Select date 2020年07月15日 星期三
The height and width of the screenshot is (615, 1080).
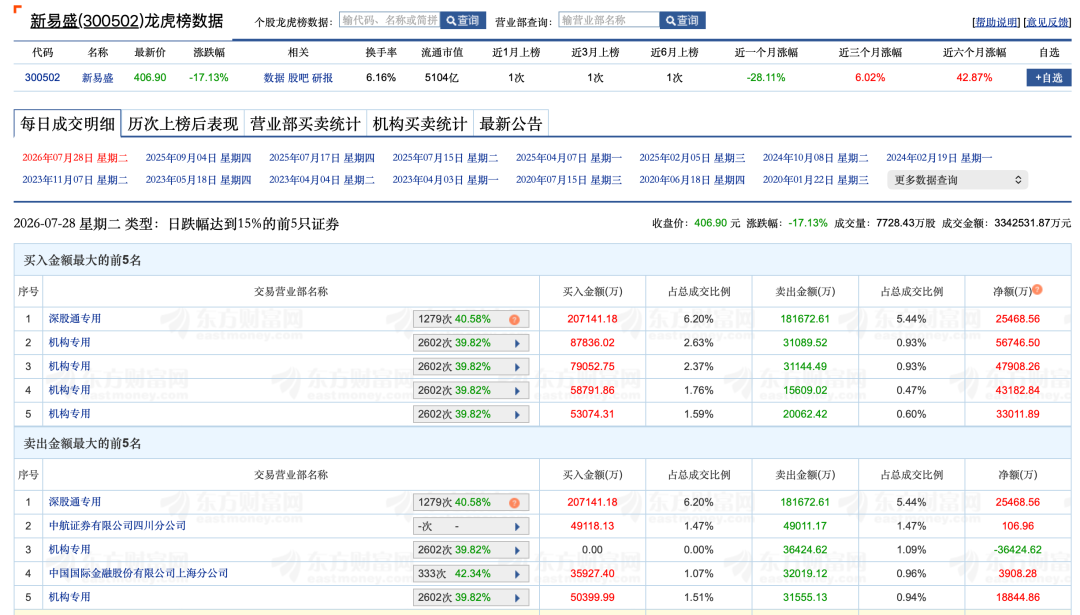pyautogui.click(x=569, y=180)
